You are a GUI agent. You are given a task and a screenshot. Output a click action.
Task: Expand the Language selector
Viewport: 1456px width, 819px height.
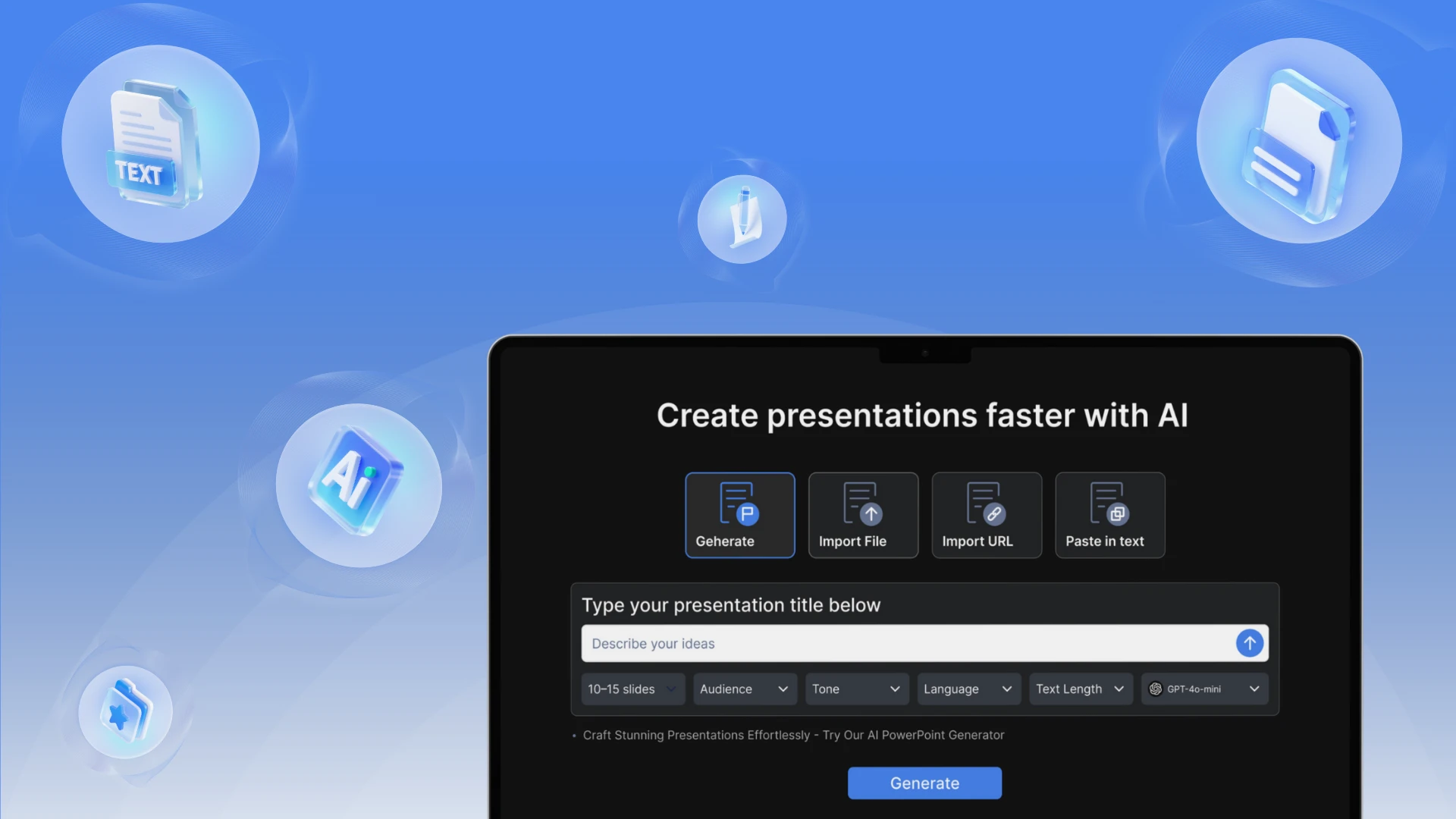tap(968, 689)
